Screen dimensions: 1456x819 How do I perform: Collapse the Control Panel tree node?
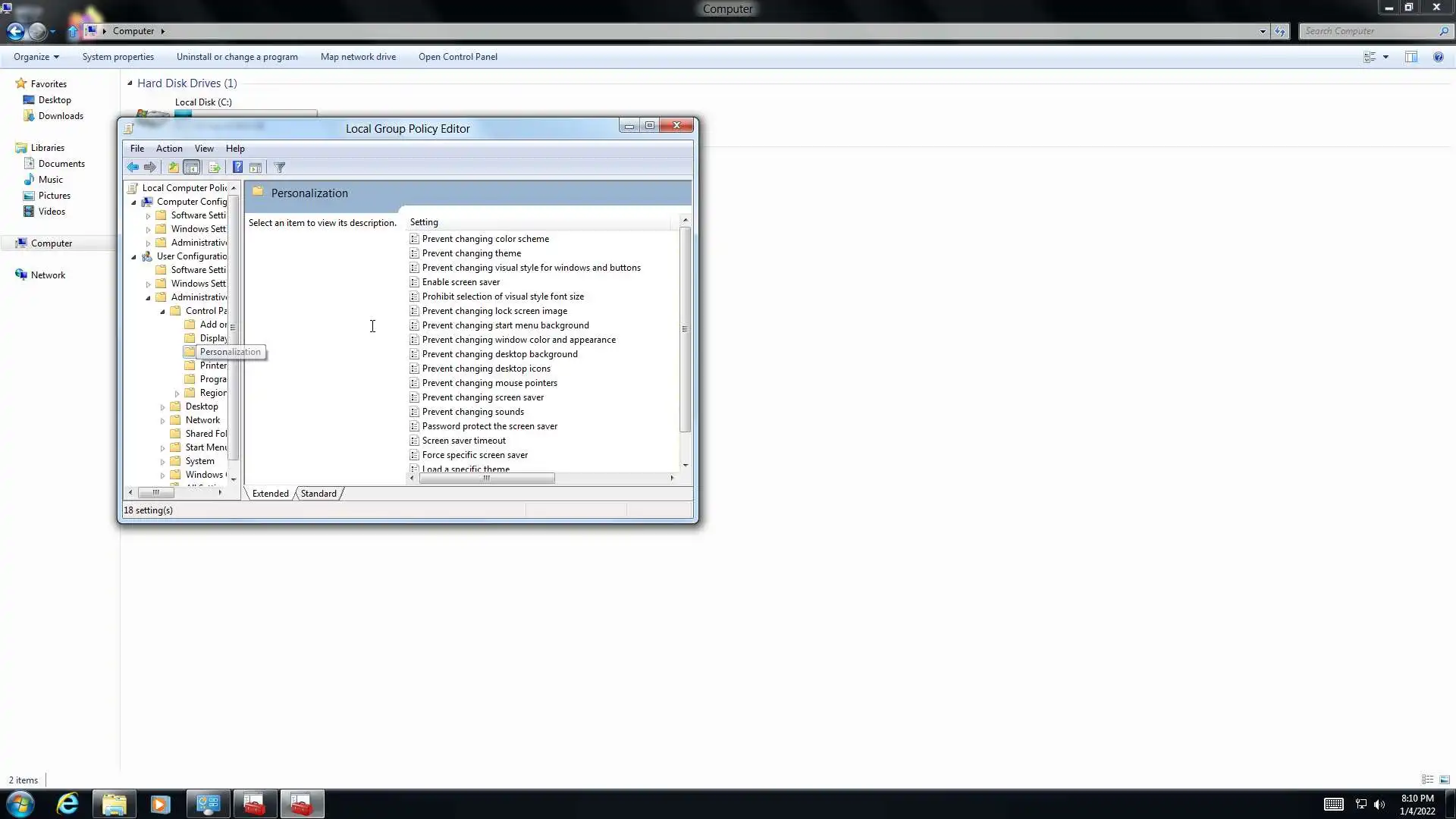tap(162, 312)
